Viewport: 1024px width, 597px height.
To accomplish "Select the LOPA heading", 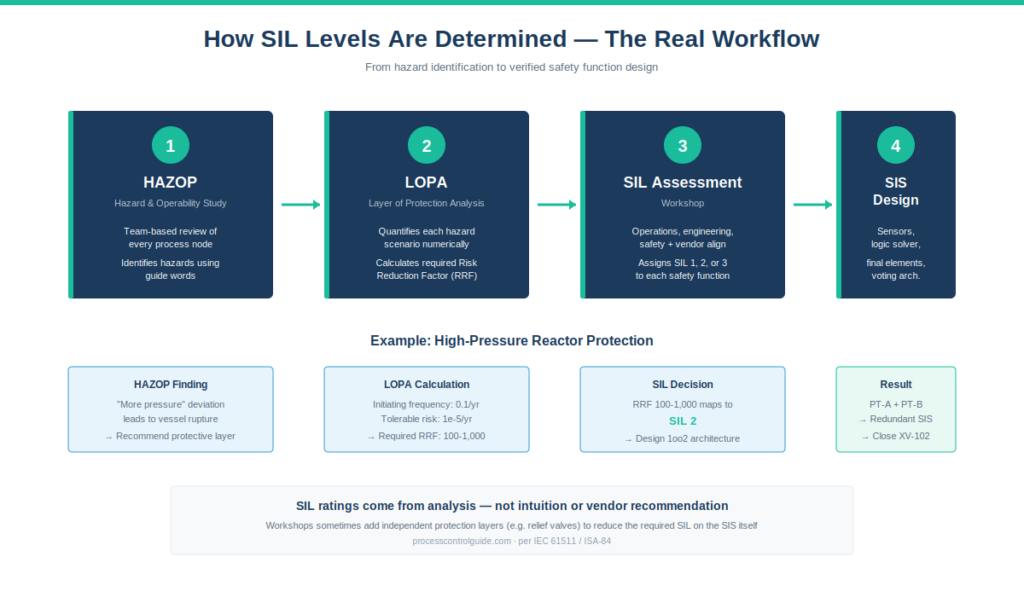I will click(426, 182).
